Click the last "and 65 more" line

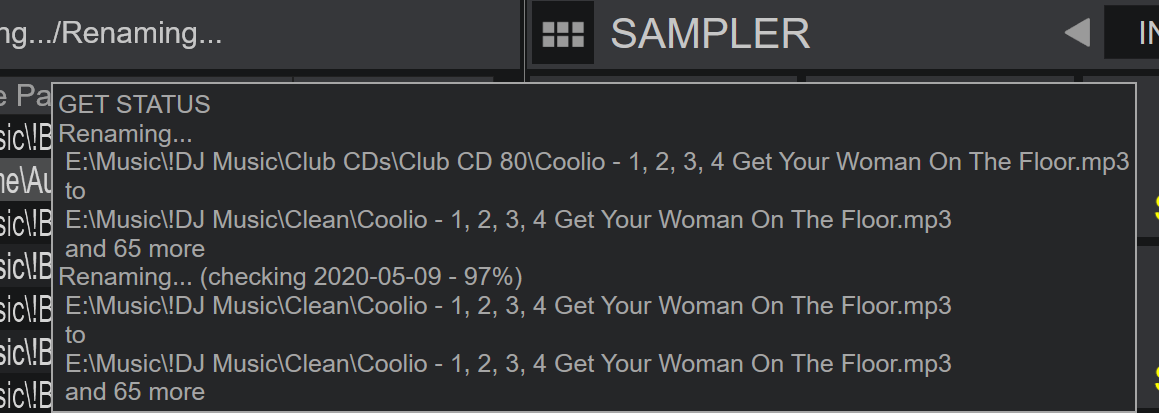(x=135, y=392)
